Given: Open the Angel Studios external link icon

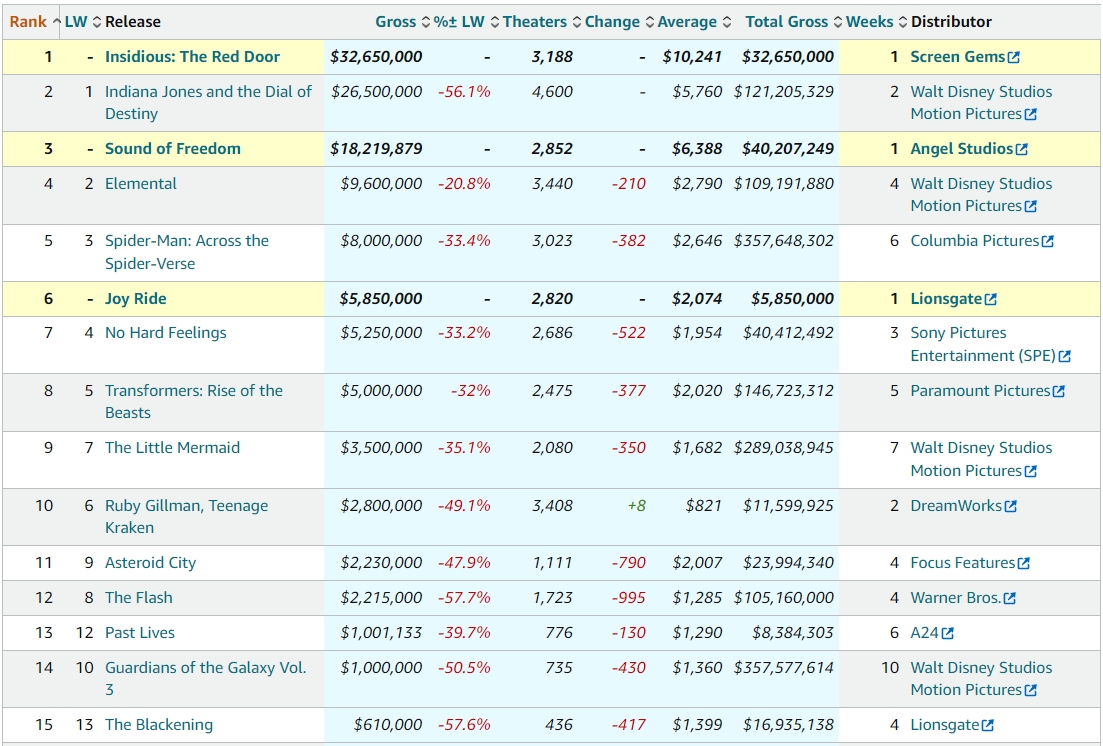Looking at the screenshot, I should [x=1022, y=149].
